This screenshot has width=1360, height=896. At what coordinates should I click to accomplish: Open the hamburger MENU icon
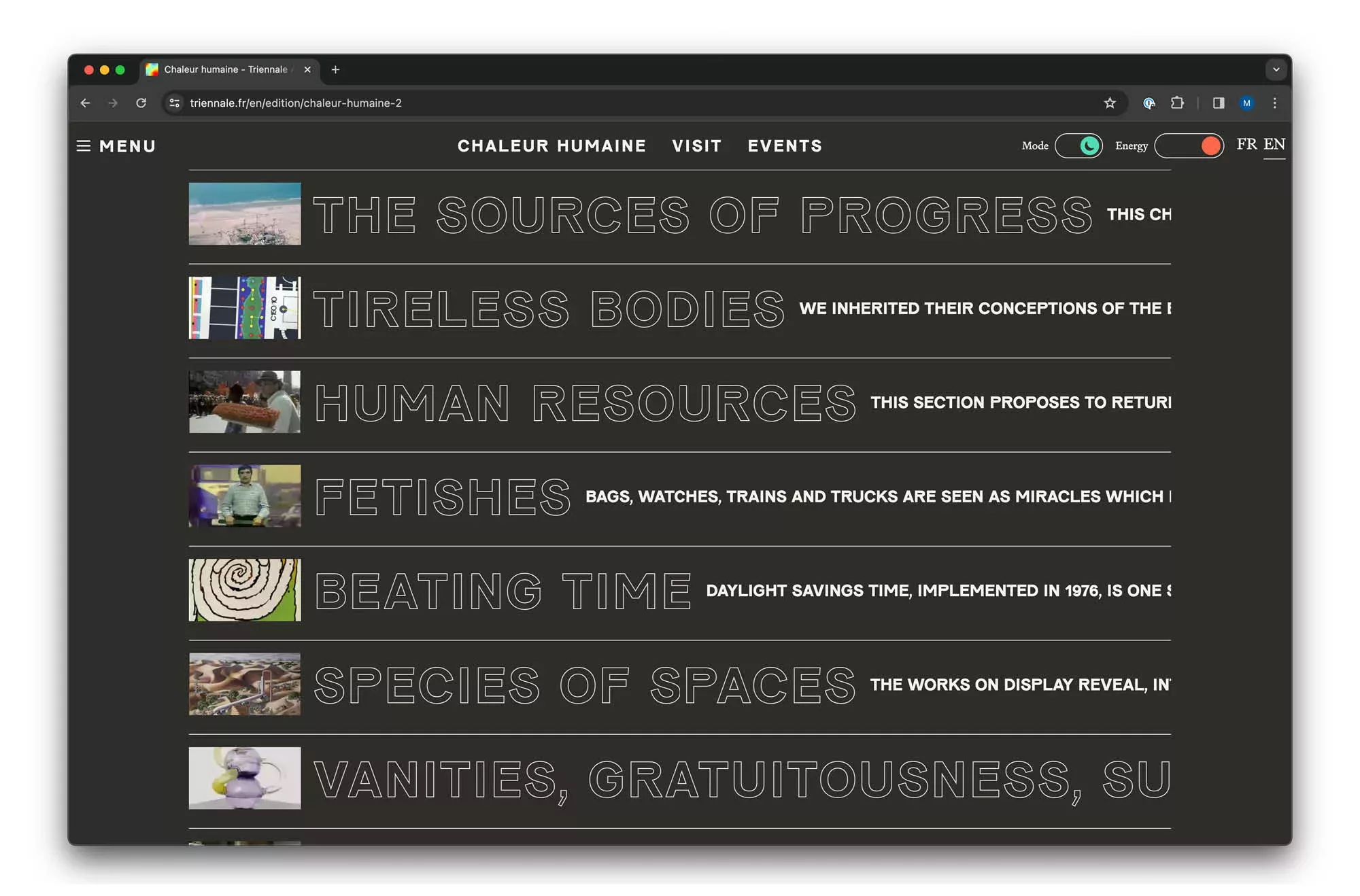click(x=84, y=146)
